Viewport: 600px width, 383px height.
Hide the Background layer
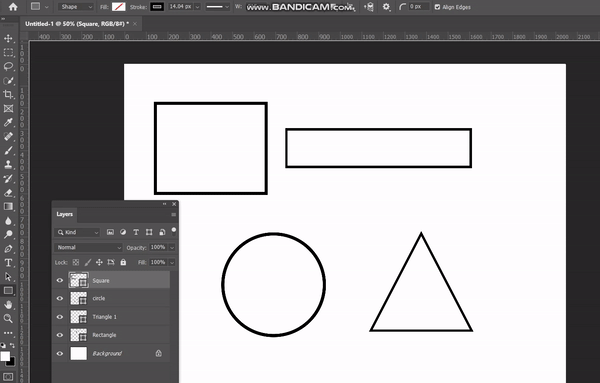tap(60, 354)
